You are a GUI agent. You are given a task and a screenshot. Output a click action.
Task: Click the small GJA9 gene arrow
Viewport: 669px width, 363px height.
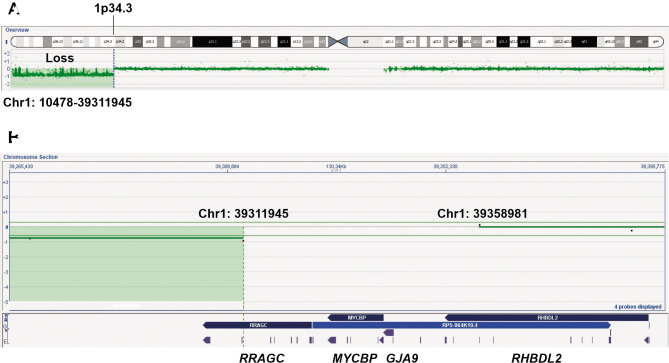[388, 332]
